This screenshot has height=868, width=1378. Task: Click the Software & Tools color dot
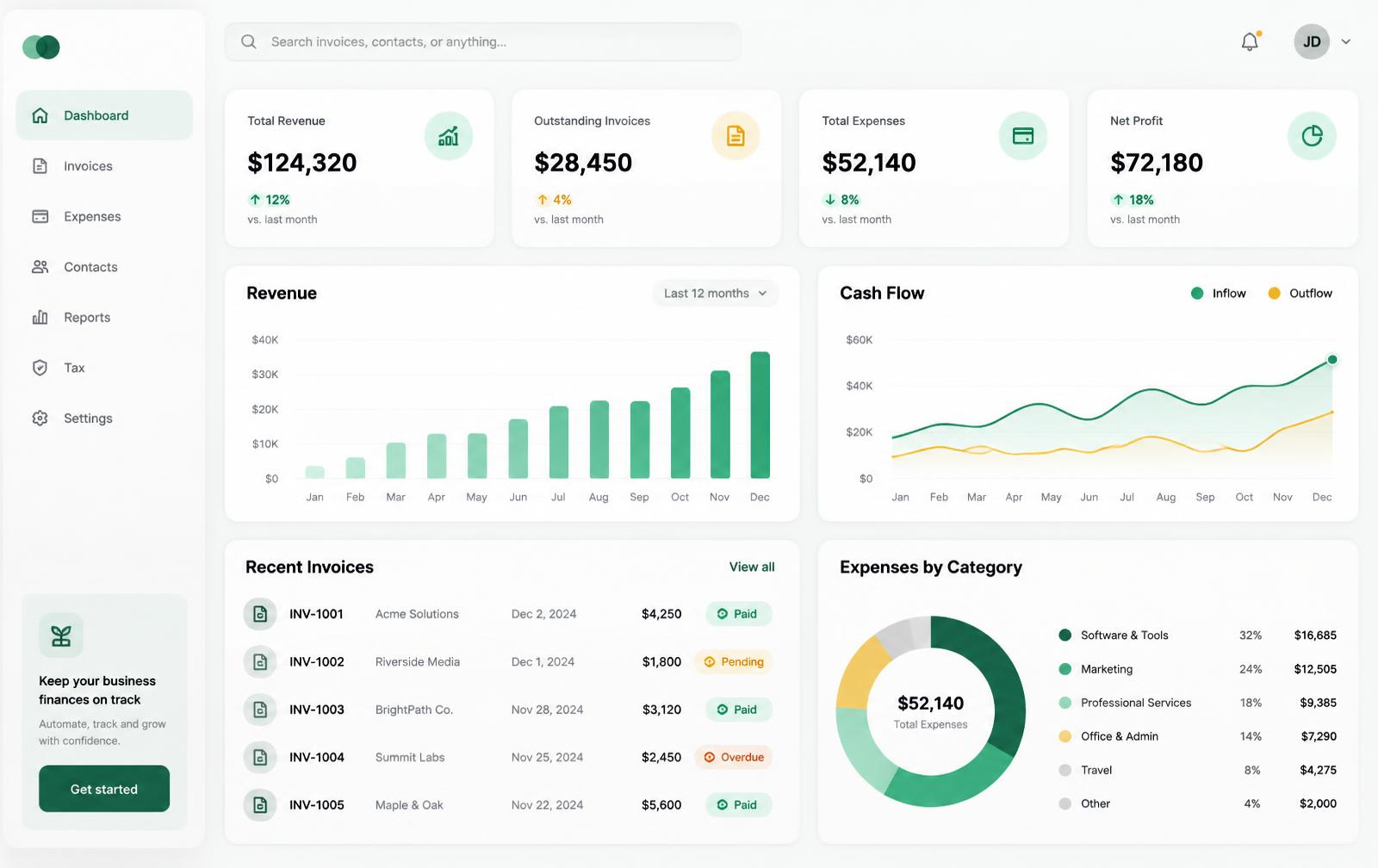click(1065, 635)
